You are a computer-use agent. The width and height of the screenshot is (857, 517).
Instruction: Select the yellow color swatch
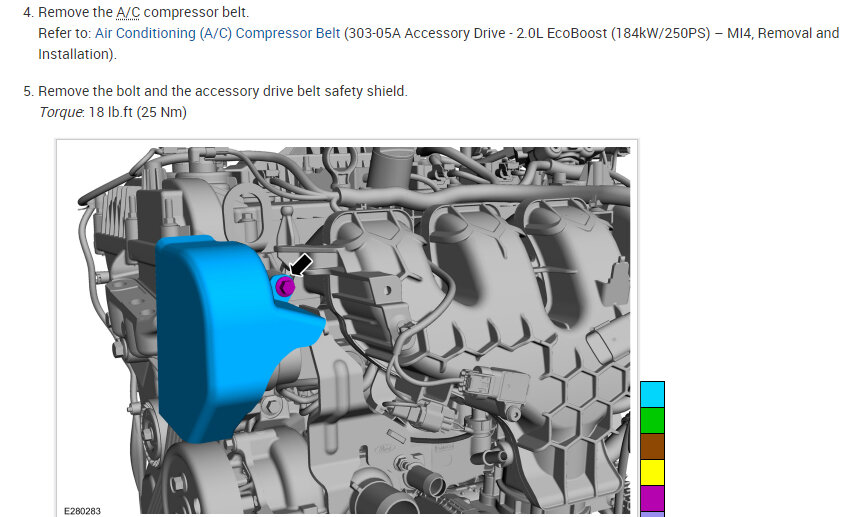[652, 473]
